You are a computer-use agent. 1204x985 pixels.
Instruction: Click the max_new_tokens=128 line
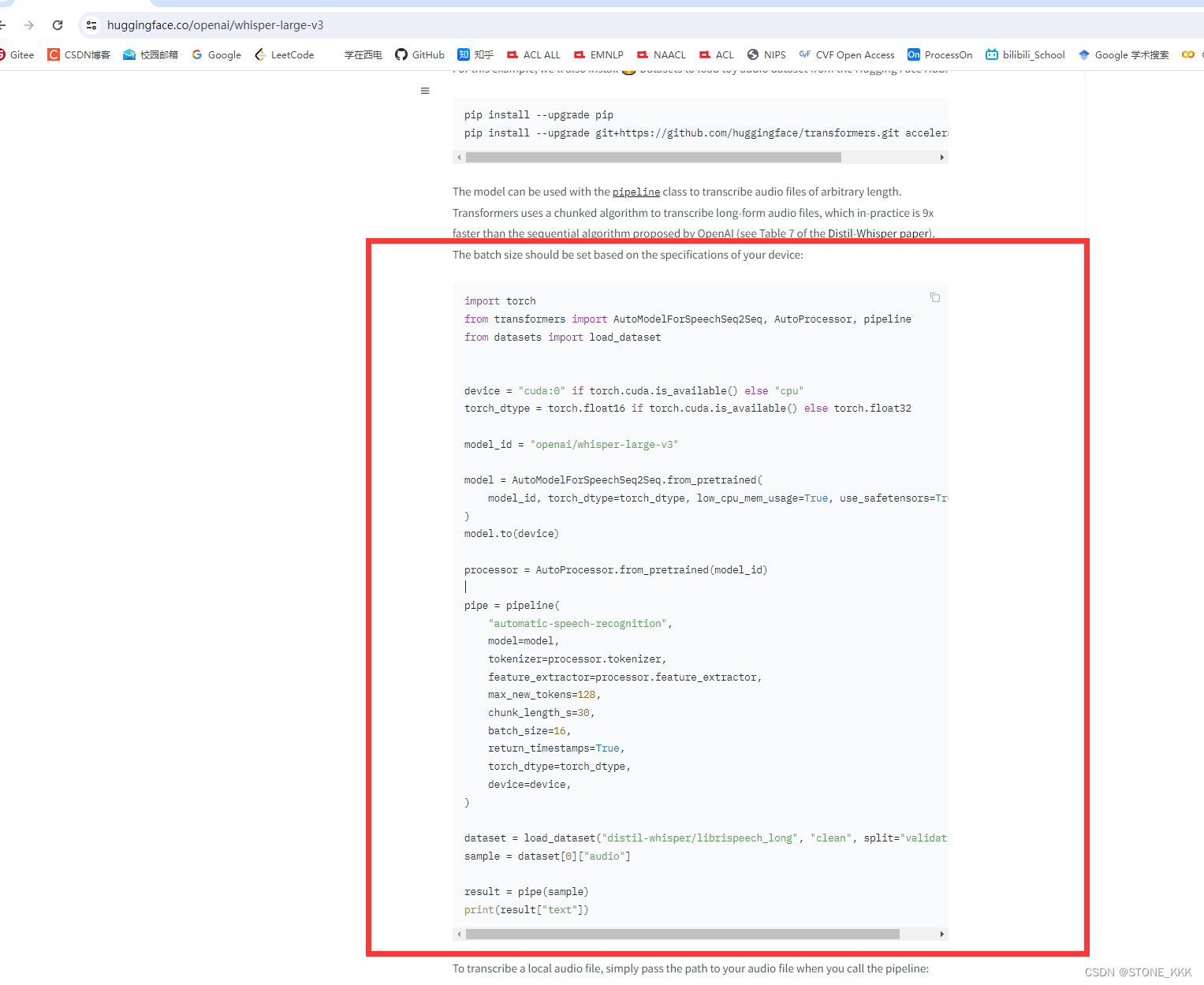coord(544,695)
